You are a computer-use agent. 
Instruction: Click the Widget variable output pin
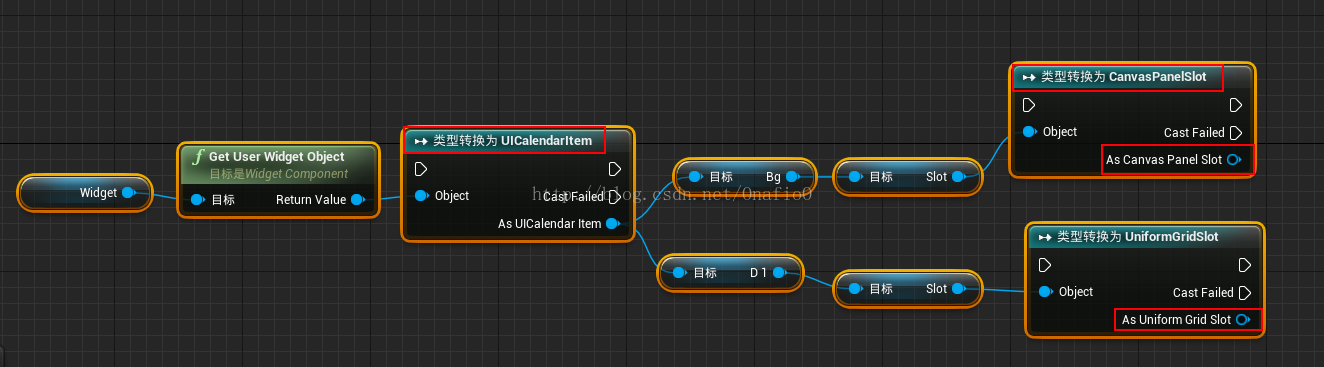coord(128,193)
